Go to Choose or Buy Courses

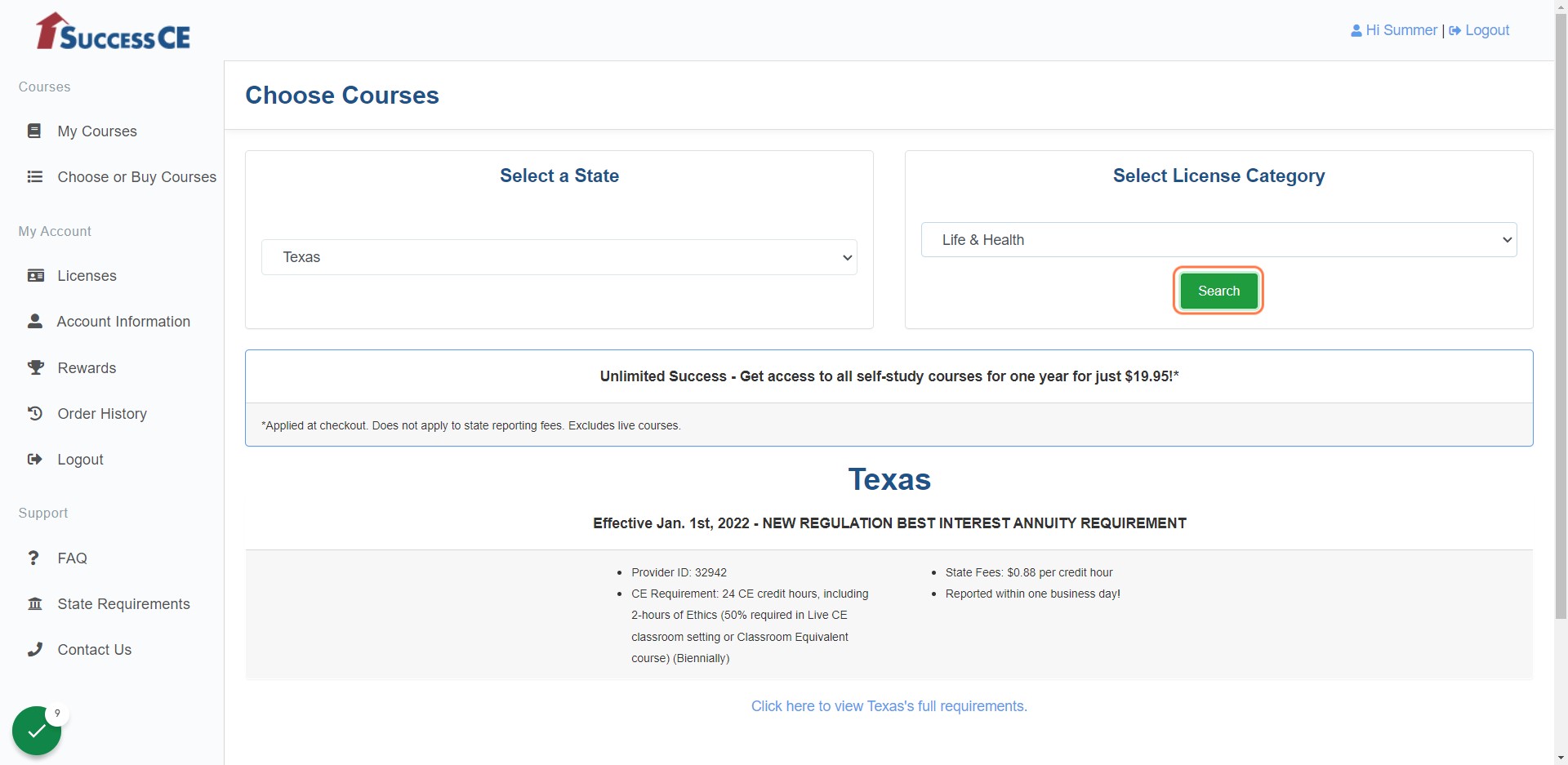(x=137, y=176)
